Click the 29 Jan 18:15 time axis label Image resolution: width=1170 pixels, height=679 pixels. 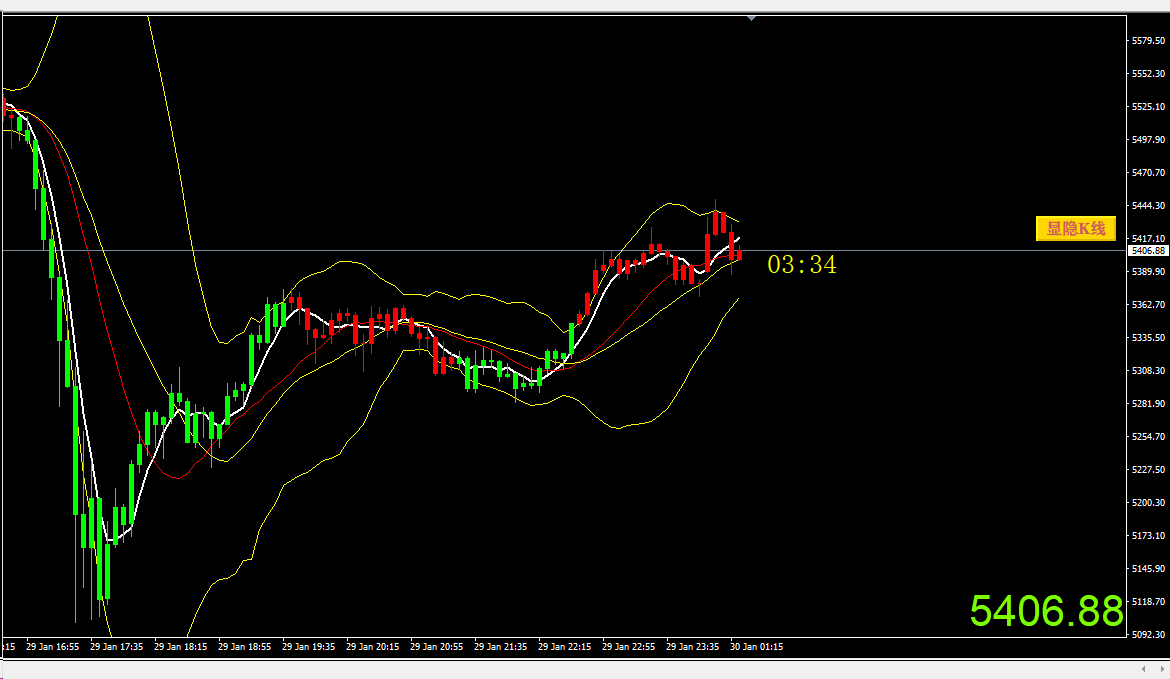(181, 647)
